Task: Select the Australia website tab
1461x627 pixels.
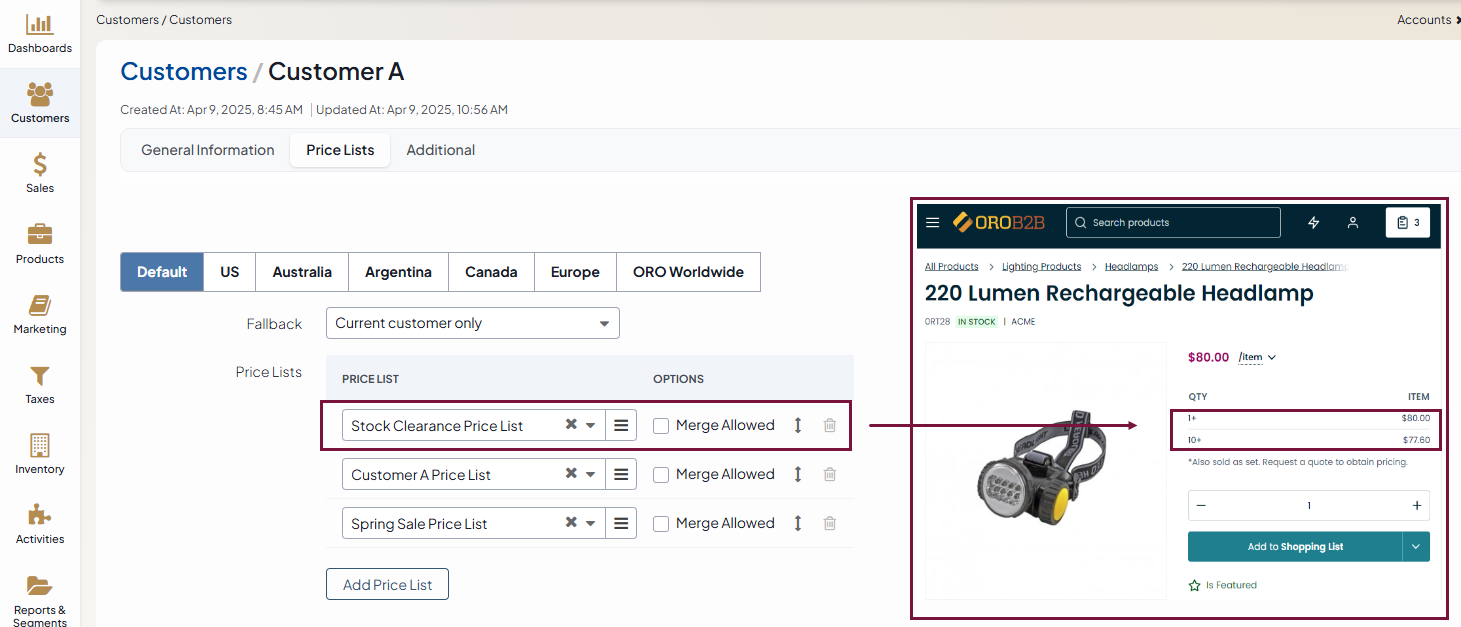Action: pyautogui.click(x=302, y=272)
